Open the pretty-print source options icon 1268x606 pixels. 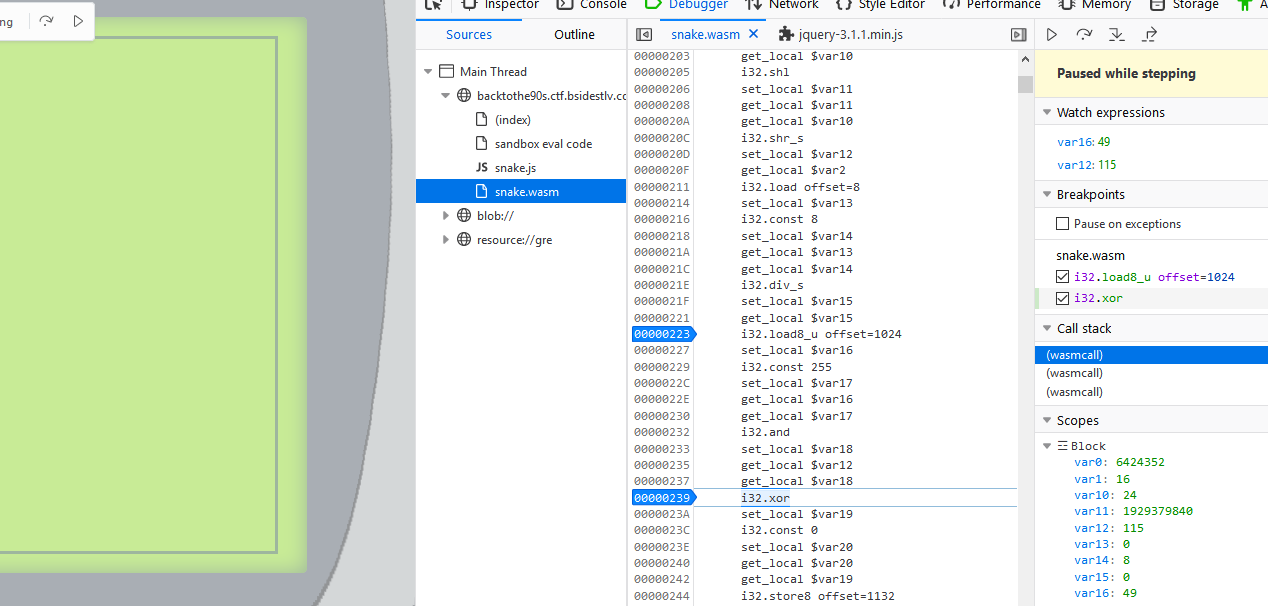(x=1018, y=33)
